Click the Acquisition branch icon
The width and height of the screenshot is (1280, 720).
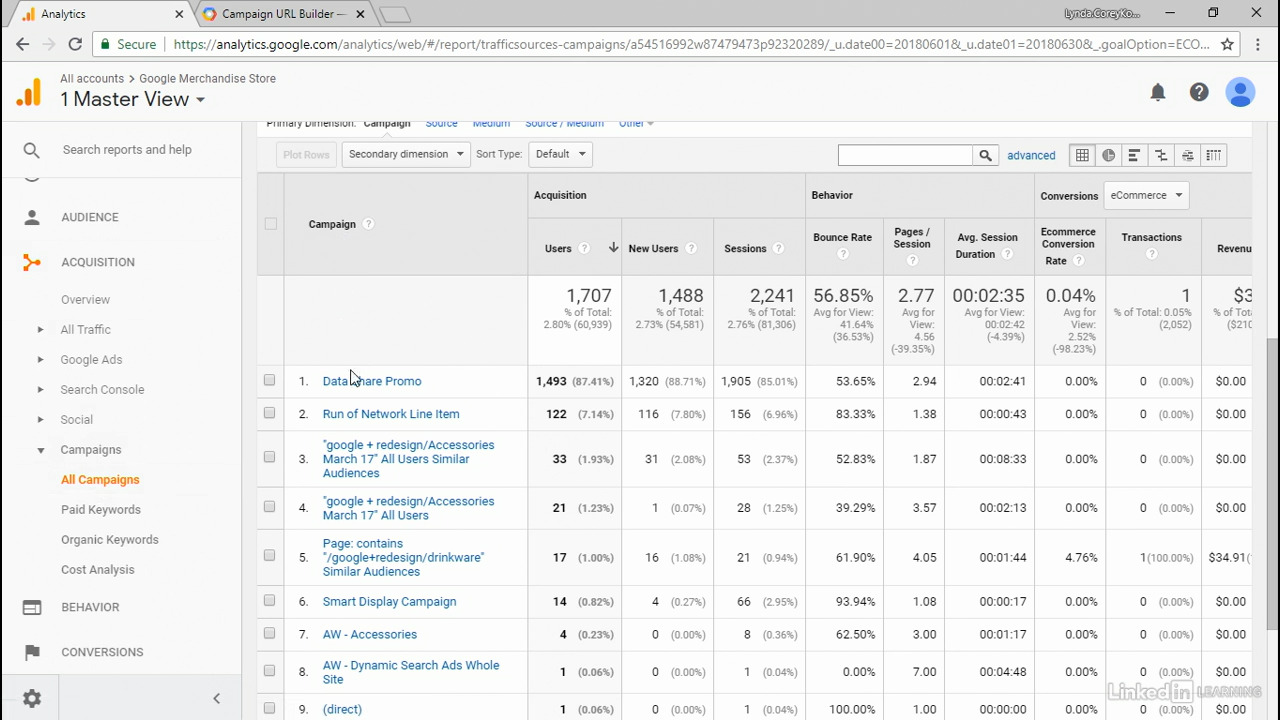(x=32, y=262)
